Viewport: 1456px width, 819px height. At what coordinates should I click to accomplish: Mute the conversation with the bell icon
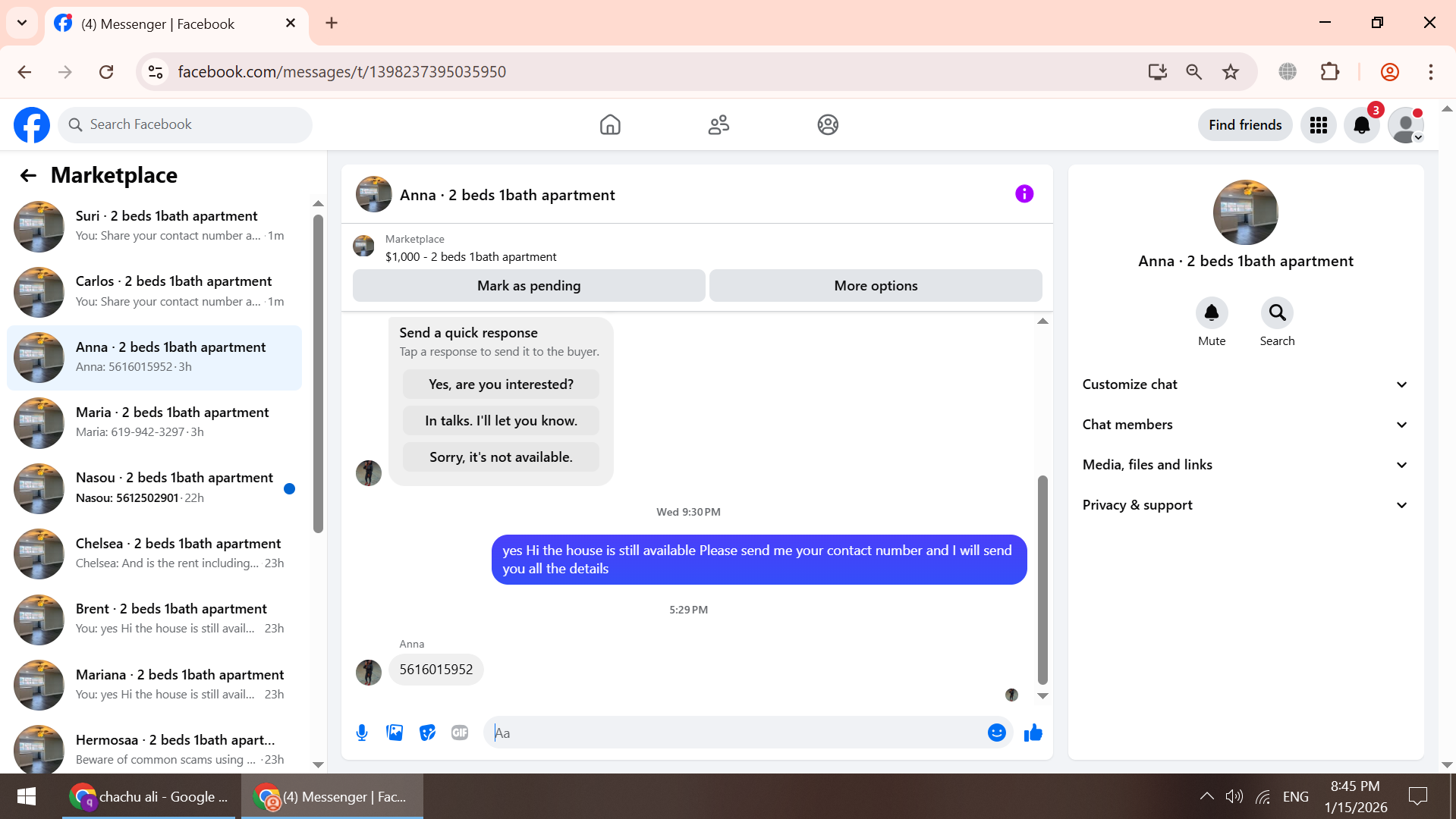pyautogui.click(x=1212, y=312)
